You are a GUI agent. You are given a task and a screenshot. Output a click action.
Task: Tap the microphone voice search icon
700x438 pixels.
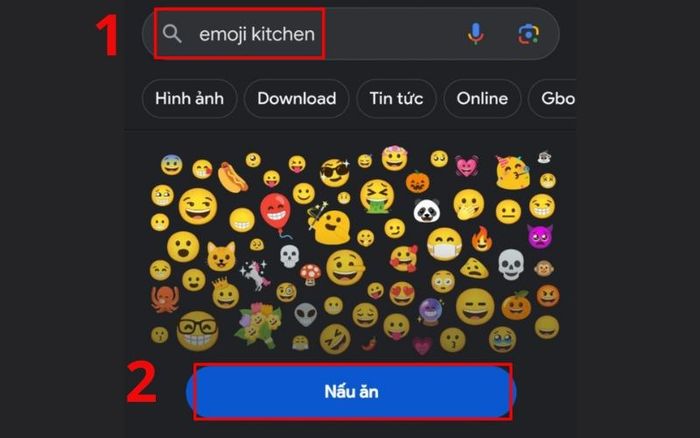[x=475, y=33]
